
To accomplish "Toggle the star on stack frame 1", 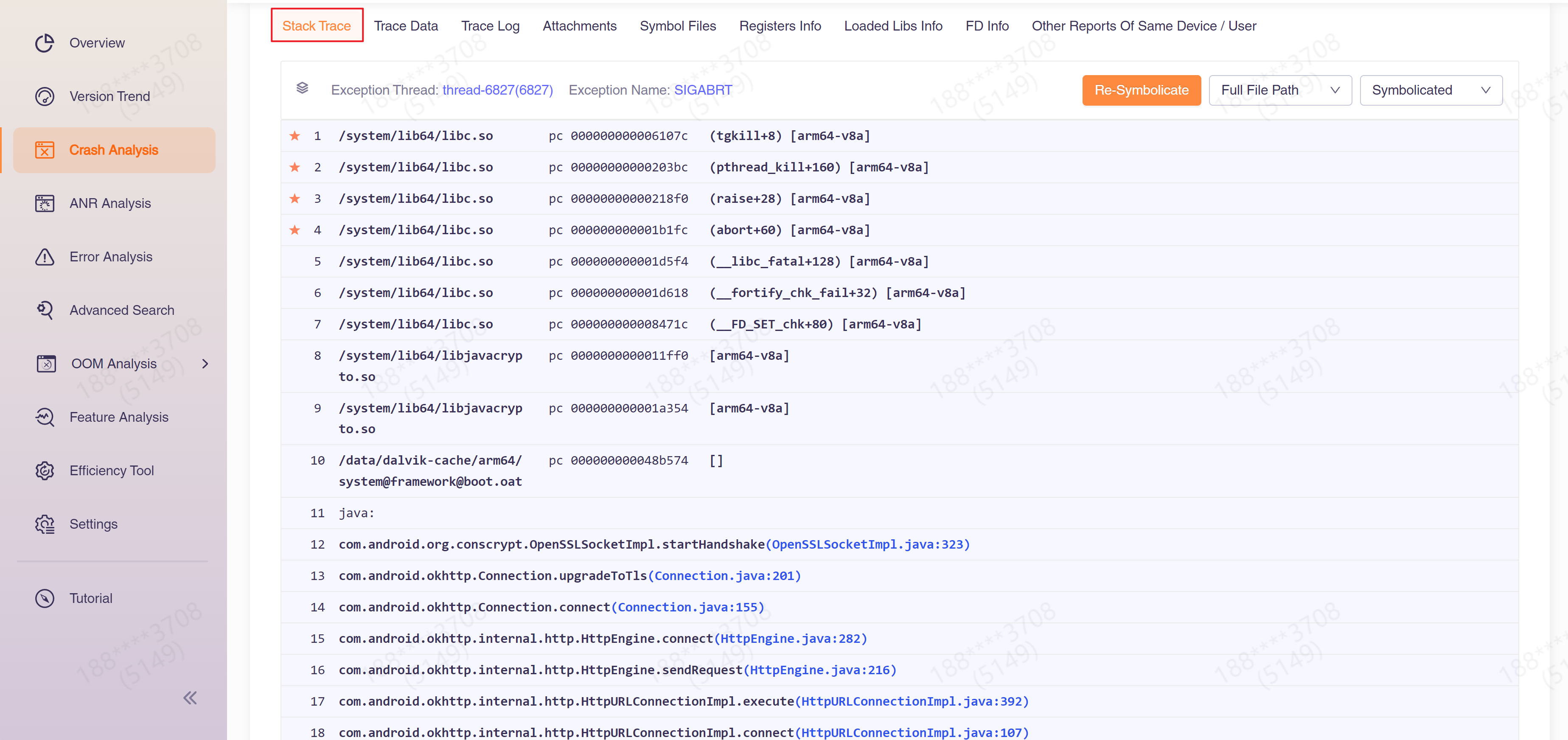I will pos(295,136).
